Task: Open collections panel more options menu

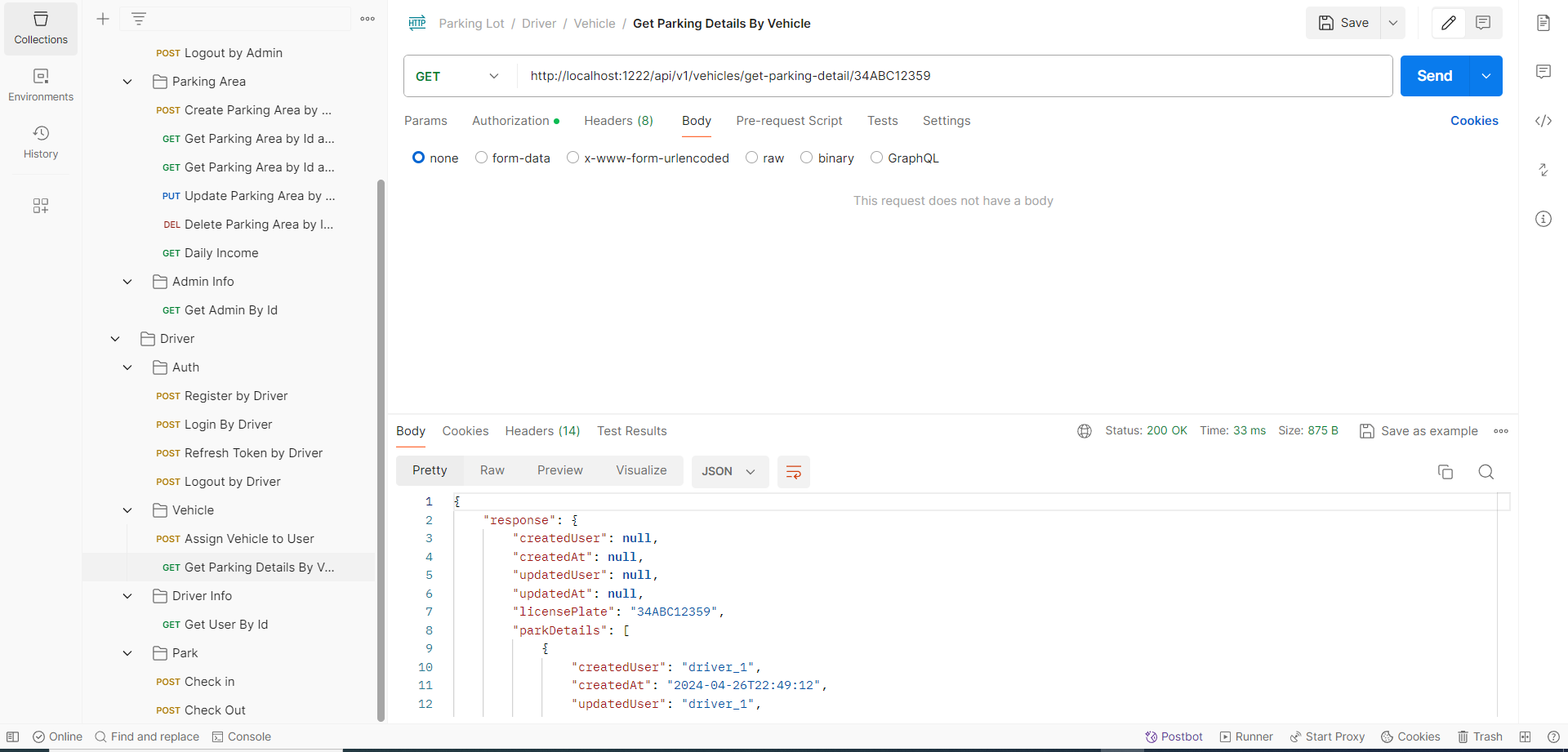Action: pyautogui.click(x=367, y=19)
